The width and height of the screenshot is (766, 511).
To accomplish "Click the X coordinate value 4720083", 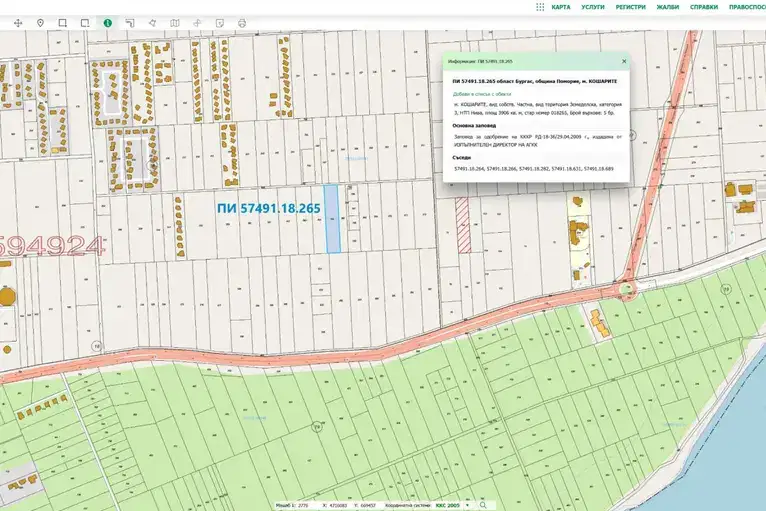I will 339,505.
